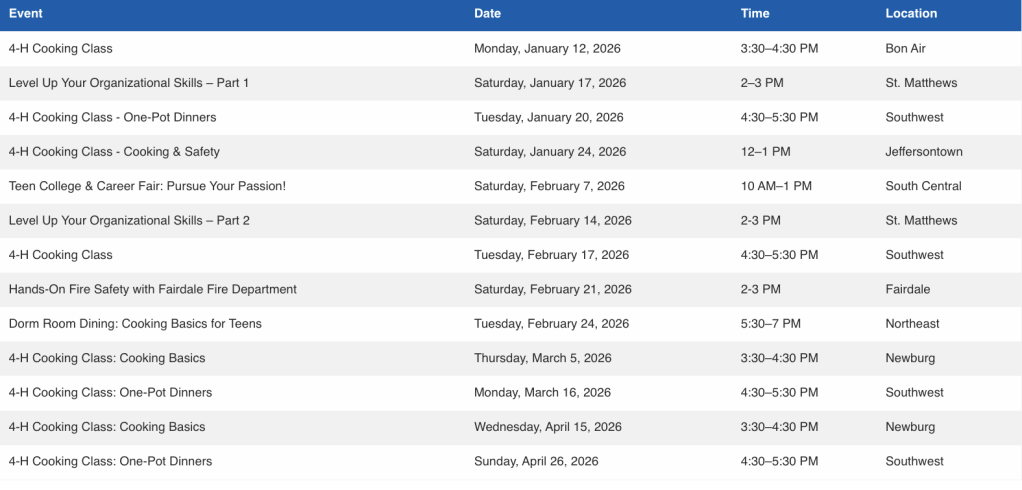Viewport: 1022px width, 490px height.
Task: Select the Thursday, March 5, 2026 date cell
Action: point(542,358)
